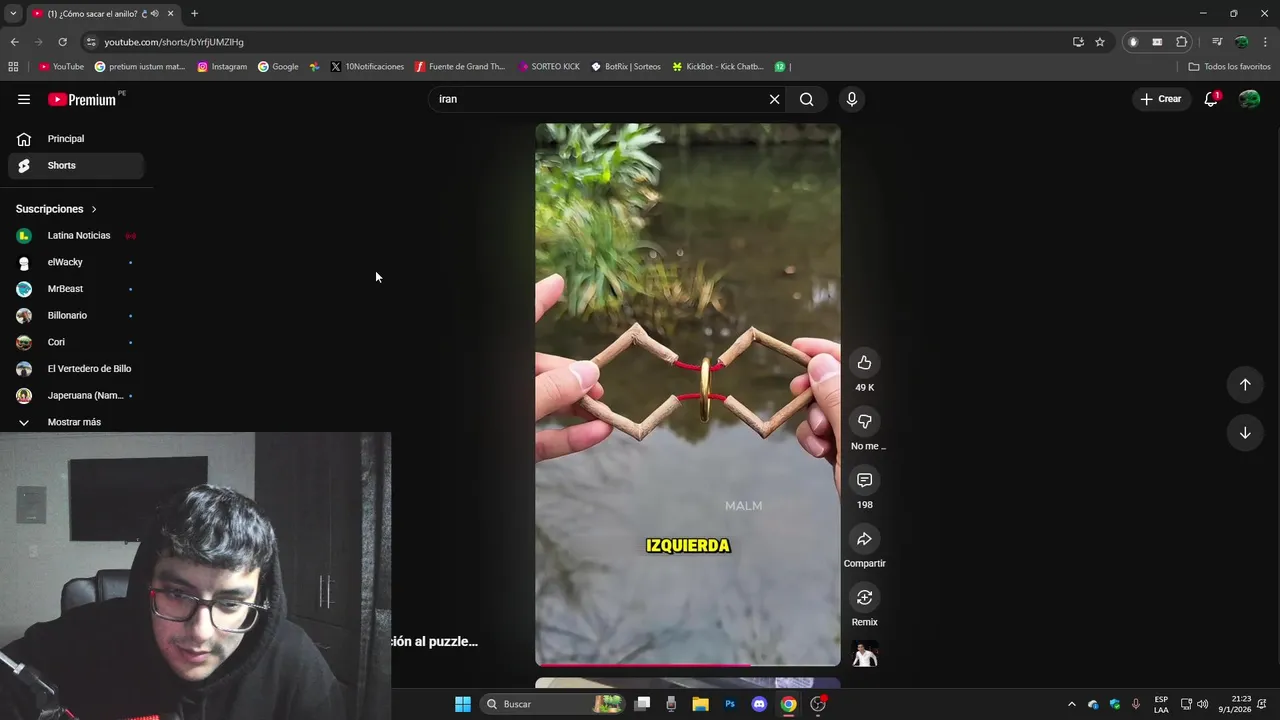Open Todos los favoritos folder

point(1229,67)
